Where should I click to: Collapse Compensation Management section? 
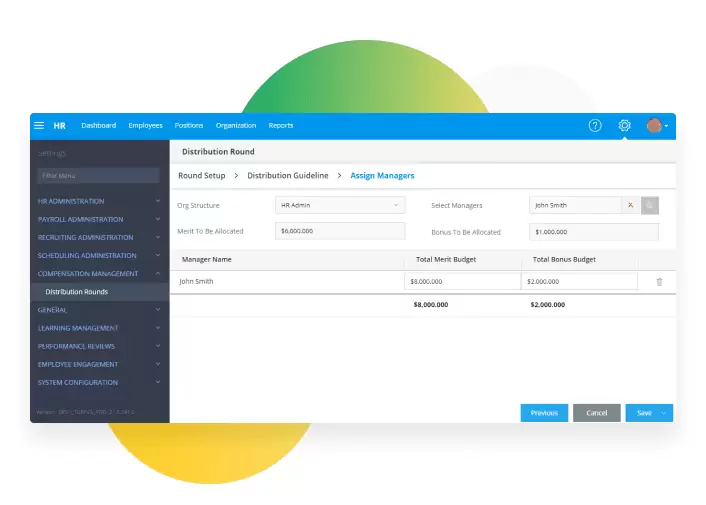click(x=99, y=273)
